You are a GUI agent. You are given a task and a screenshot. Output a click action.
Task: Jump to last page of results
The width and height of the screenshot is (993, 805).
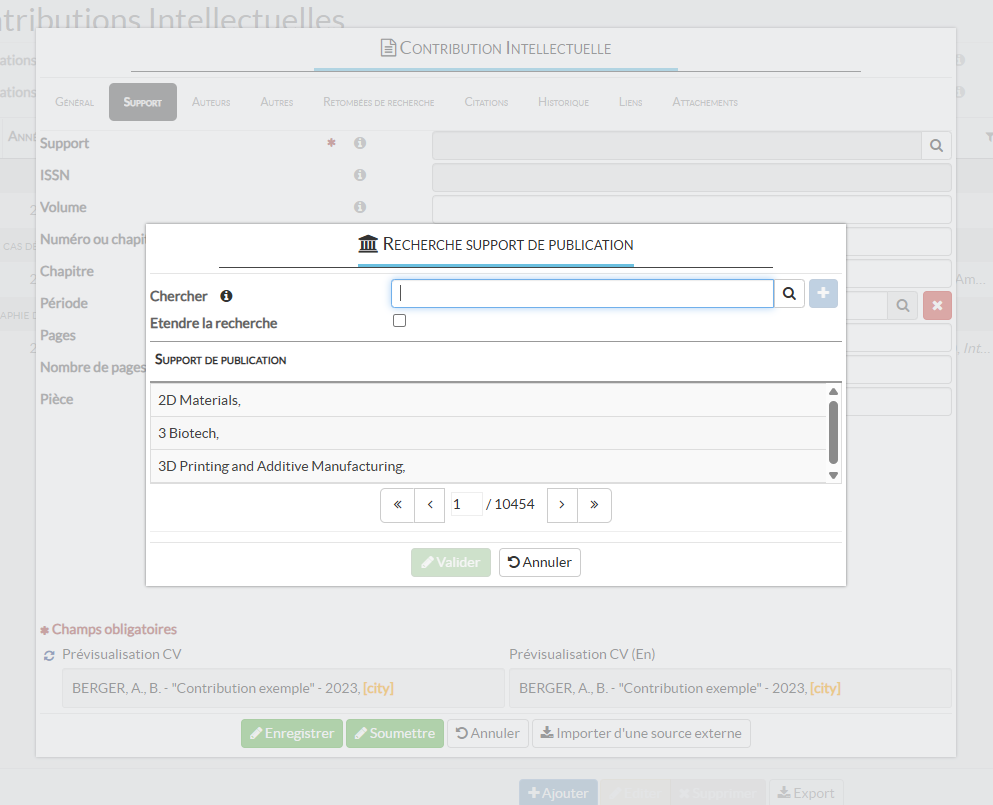[594, 505]
